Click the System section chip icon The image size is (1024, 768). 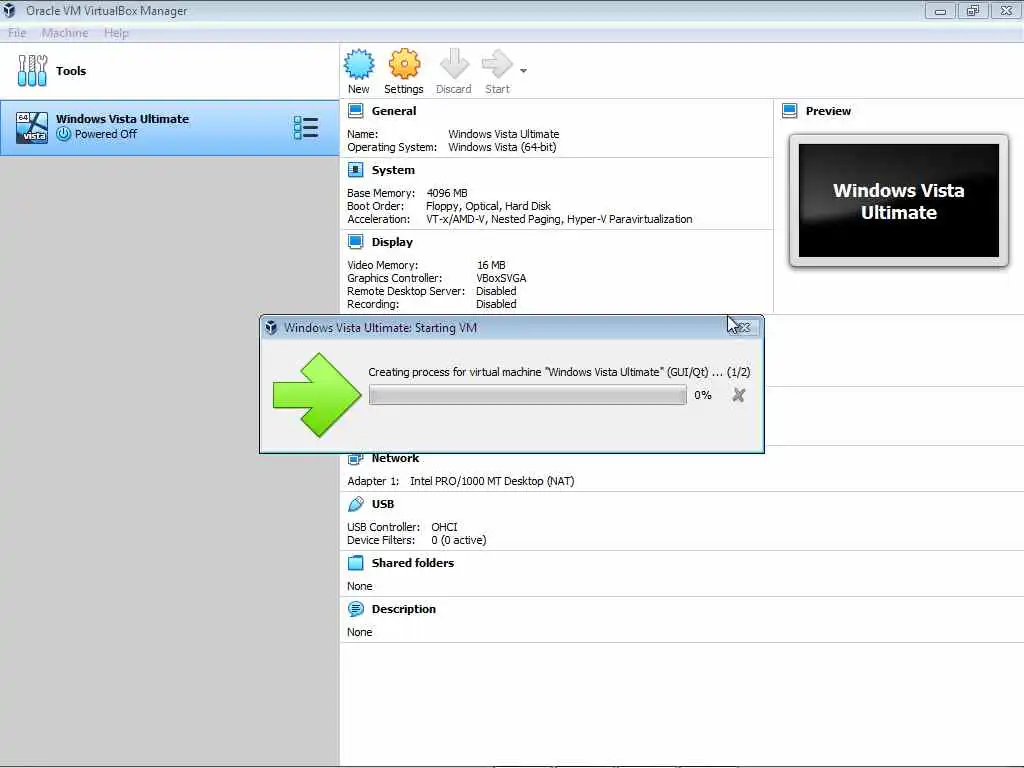point(355,170)
